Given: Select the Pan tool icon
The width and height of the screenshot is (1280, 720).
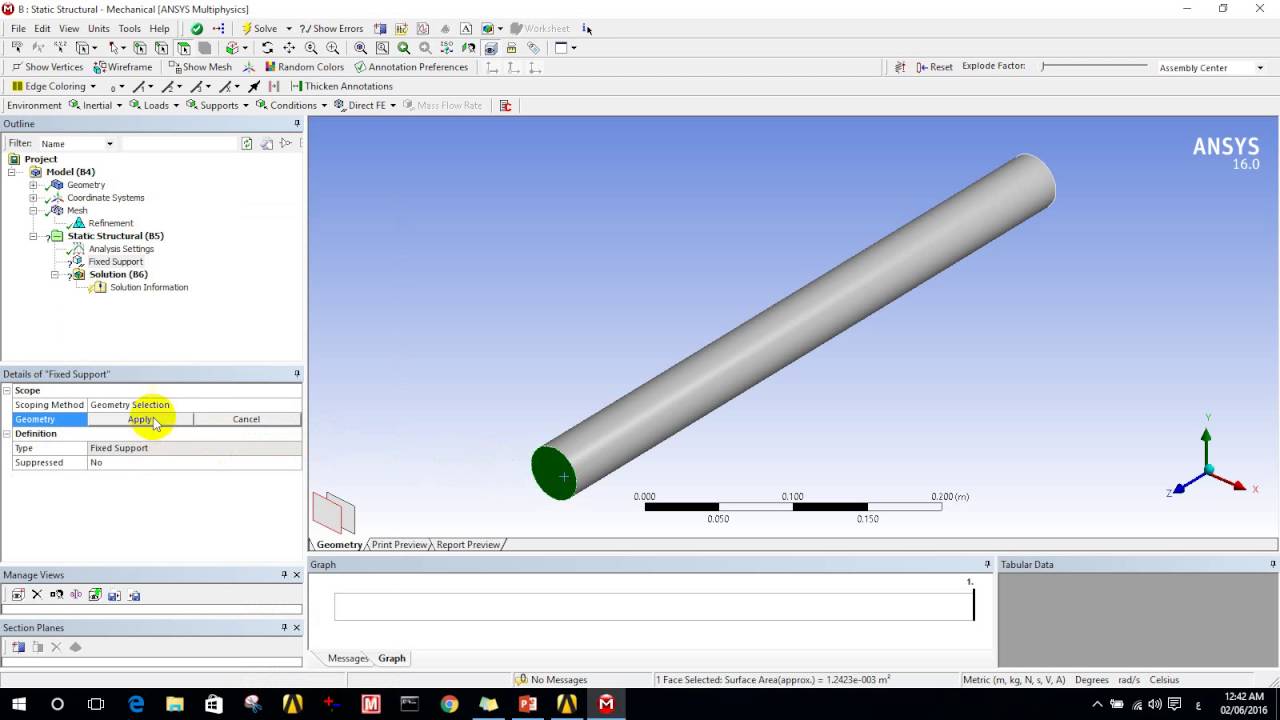Looking at the screenshot, I should [x=289, y=48].
